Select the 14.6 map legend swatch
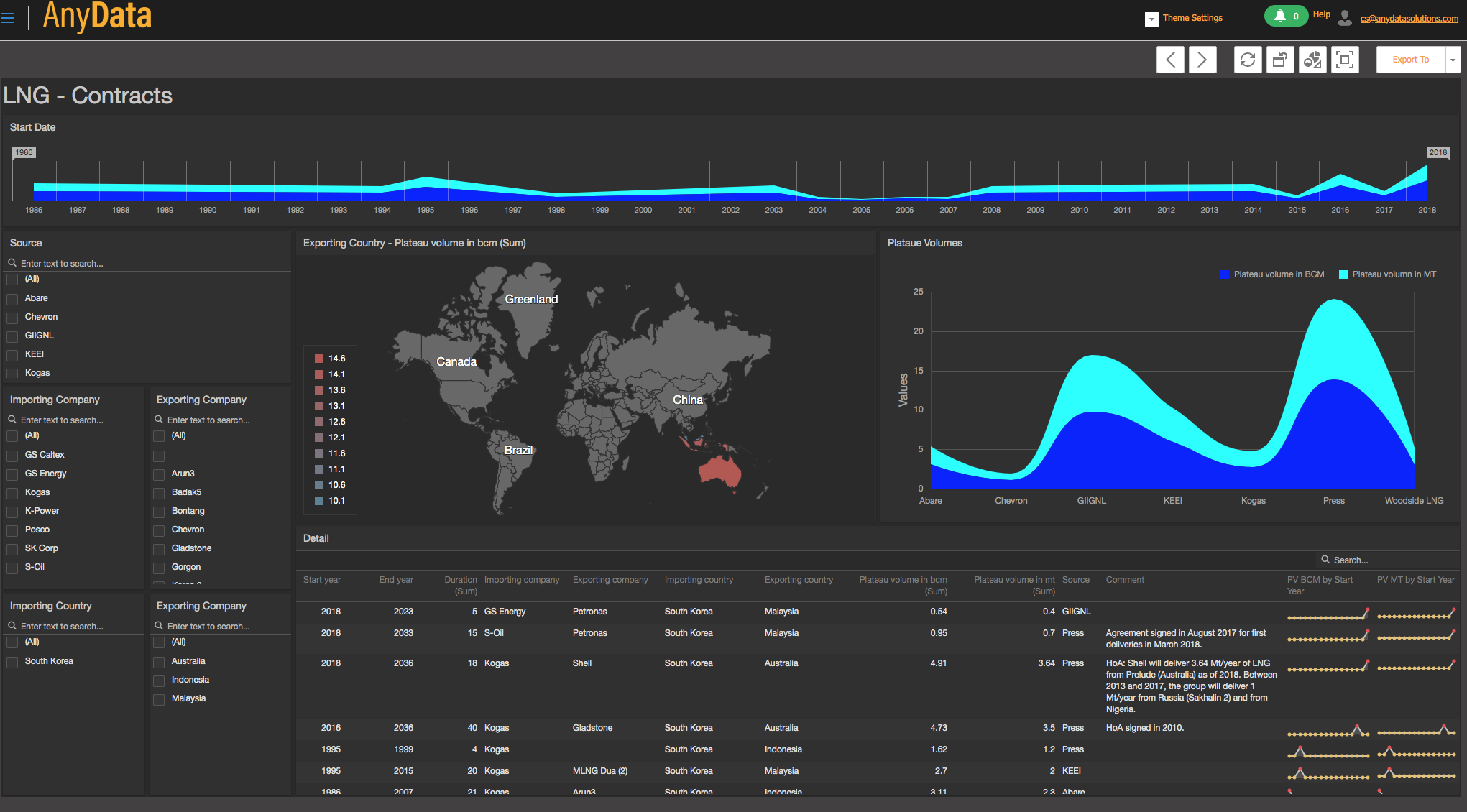 pos(319,359)
